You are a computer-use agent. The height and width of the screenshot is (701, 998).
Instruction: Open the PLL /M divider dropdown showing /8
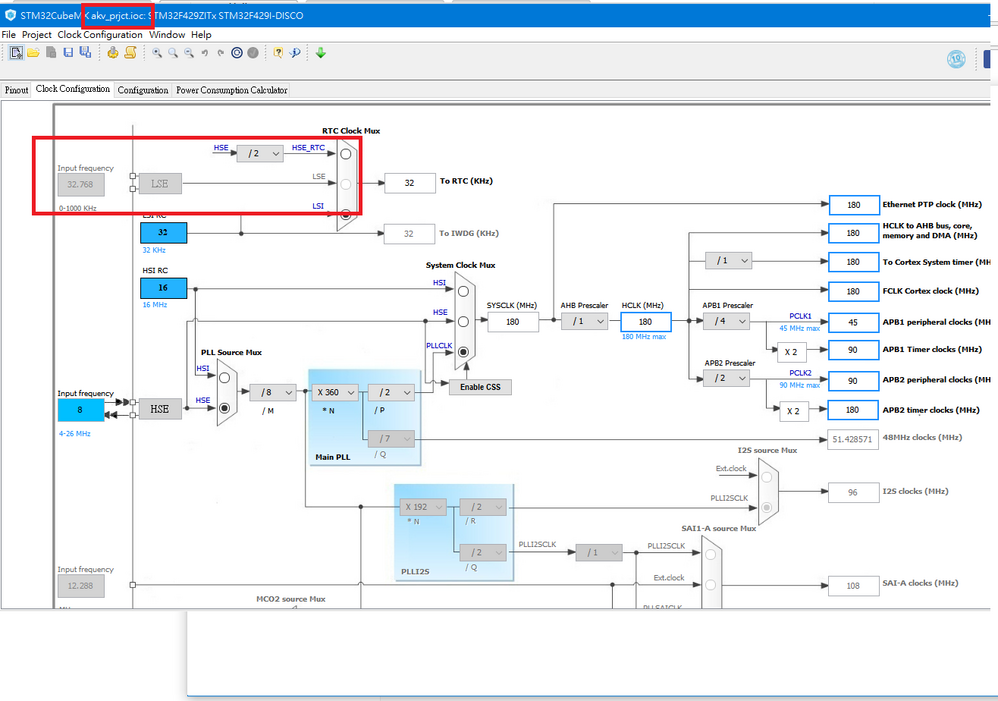[272, 392]
